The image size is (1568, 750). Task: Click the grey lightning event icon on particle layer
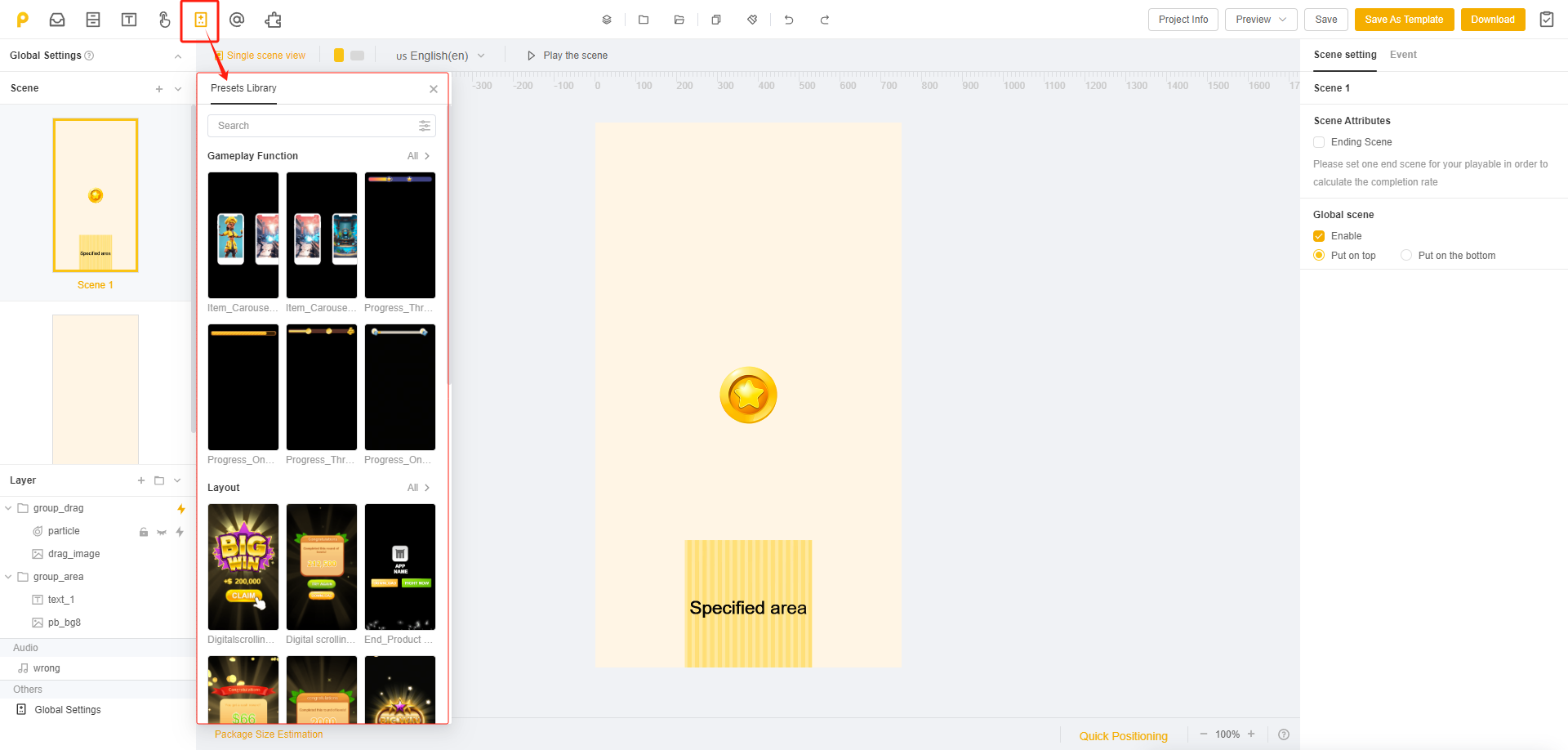pyautogui.click(x=180, y=532)
